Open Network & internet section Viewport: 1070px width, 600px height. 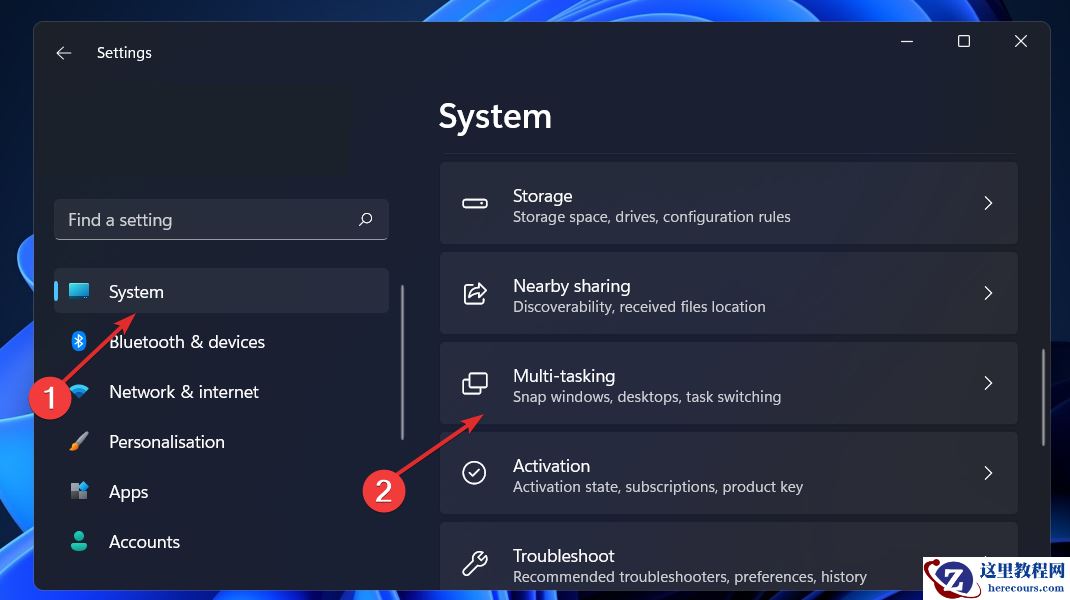(221, 391)
